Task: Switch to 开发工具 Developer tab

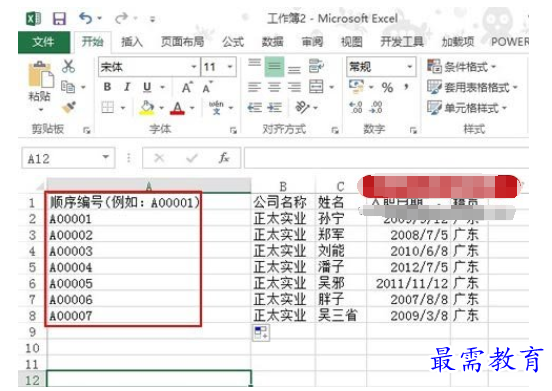Action: (x=402, y=42)
